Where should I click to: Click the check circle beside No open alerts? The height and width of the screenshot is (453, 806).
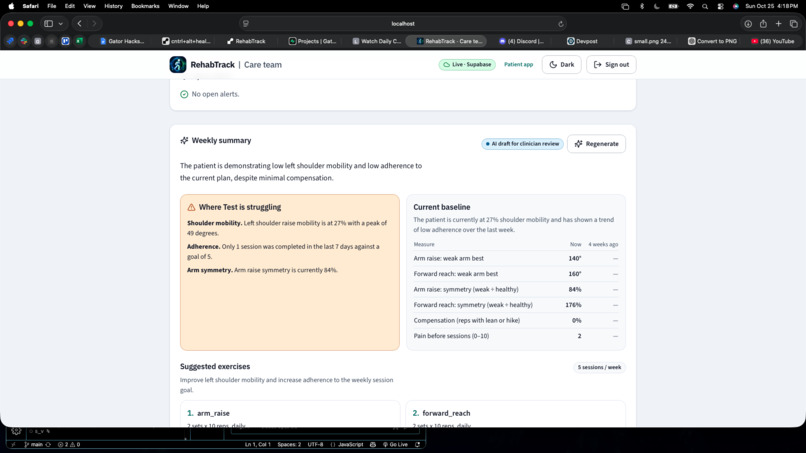pyautogui.click(x=184, y=94)
